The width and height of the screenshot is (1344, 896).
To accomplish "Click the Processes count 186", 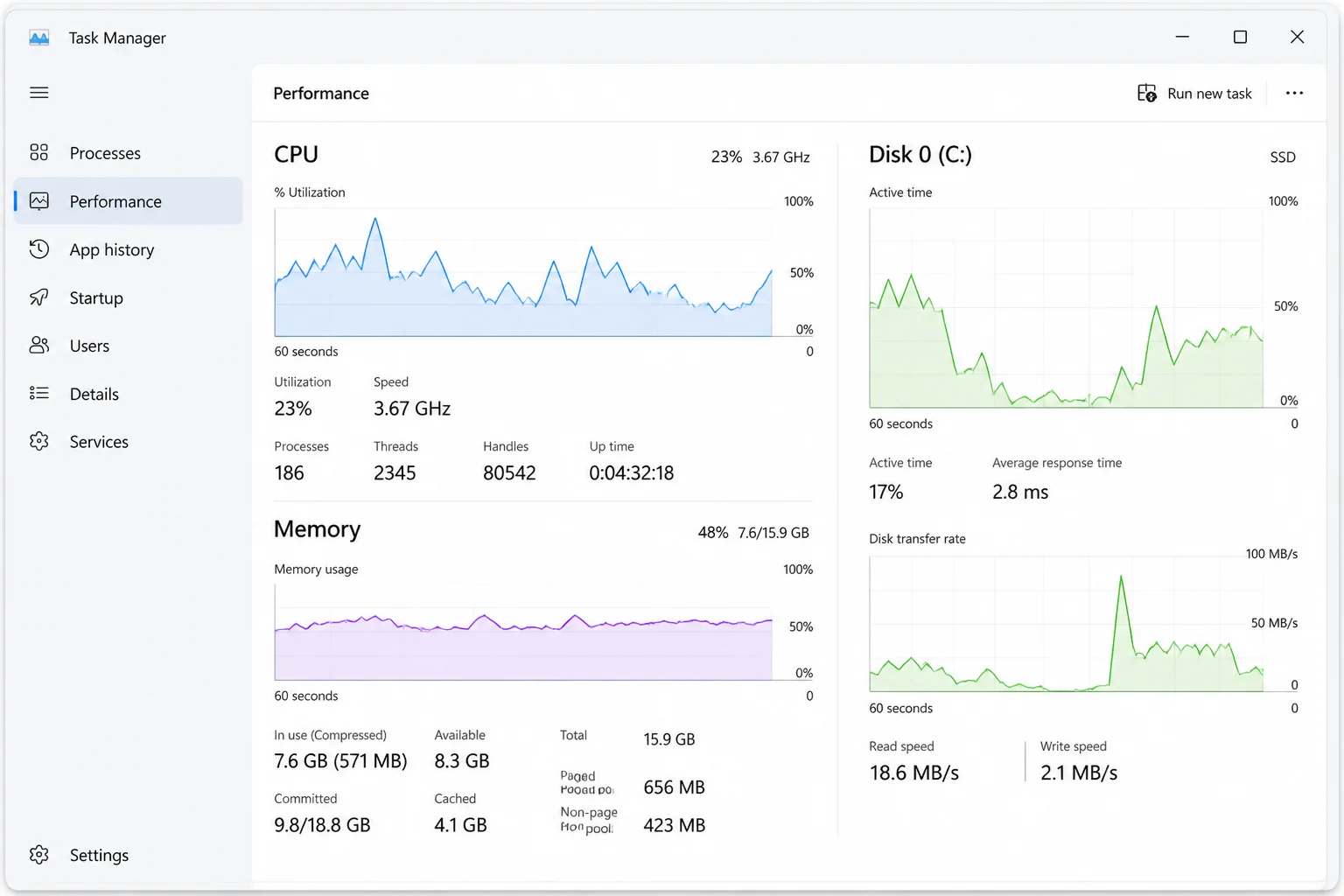I will (289, 473).
